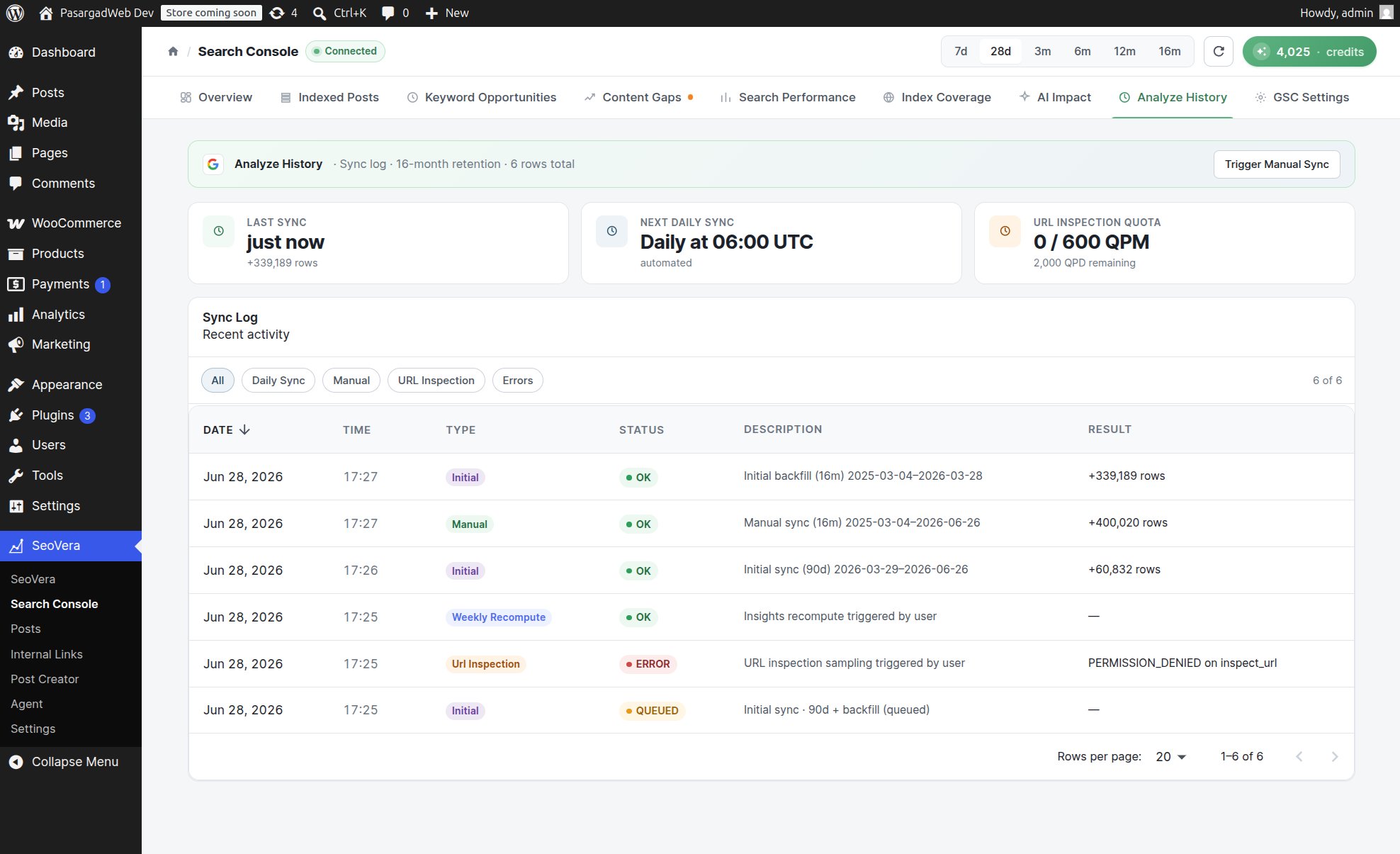
Task: Go to next page of sync log
Action: tap(1335, 757)
